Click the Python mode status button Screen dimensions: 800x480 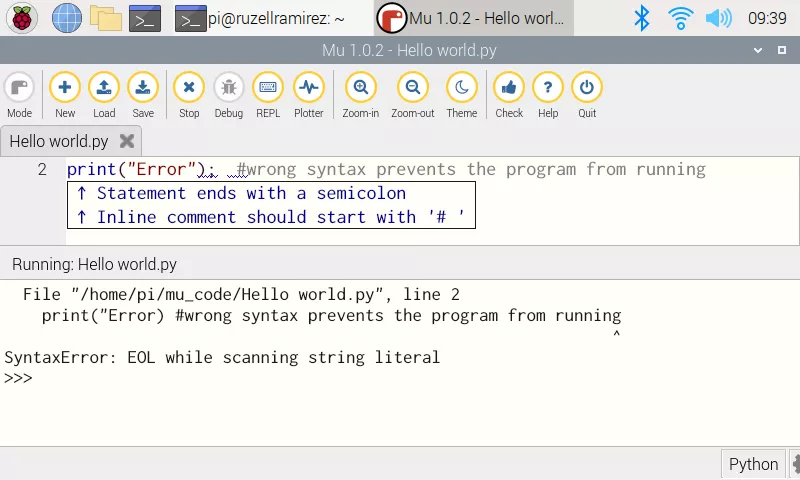click(x=753, y=464)
